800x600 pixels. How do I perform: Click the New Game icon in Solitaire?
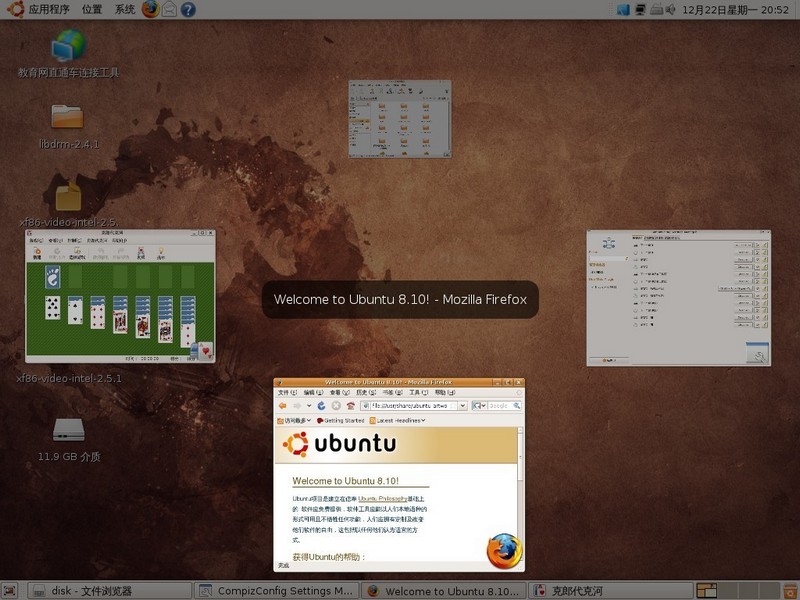(37, 253)
